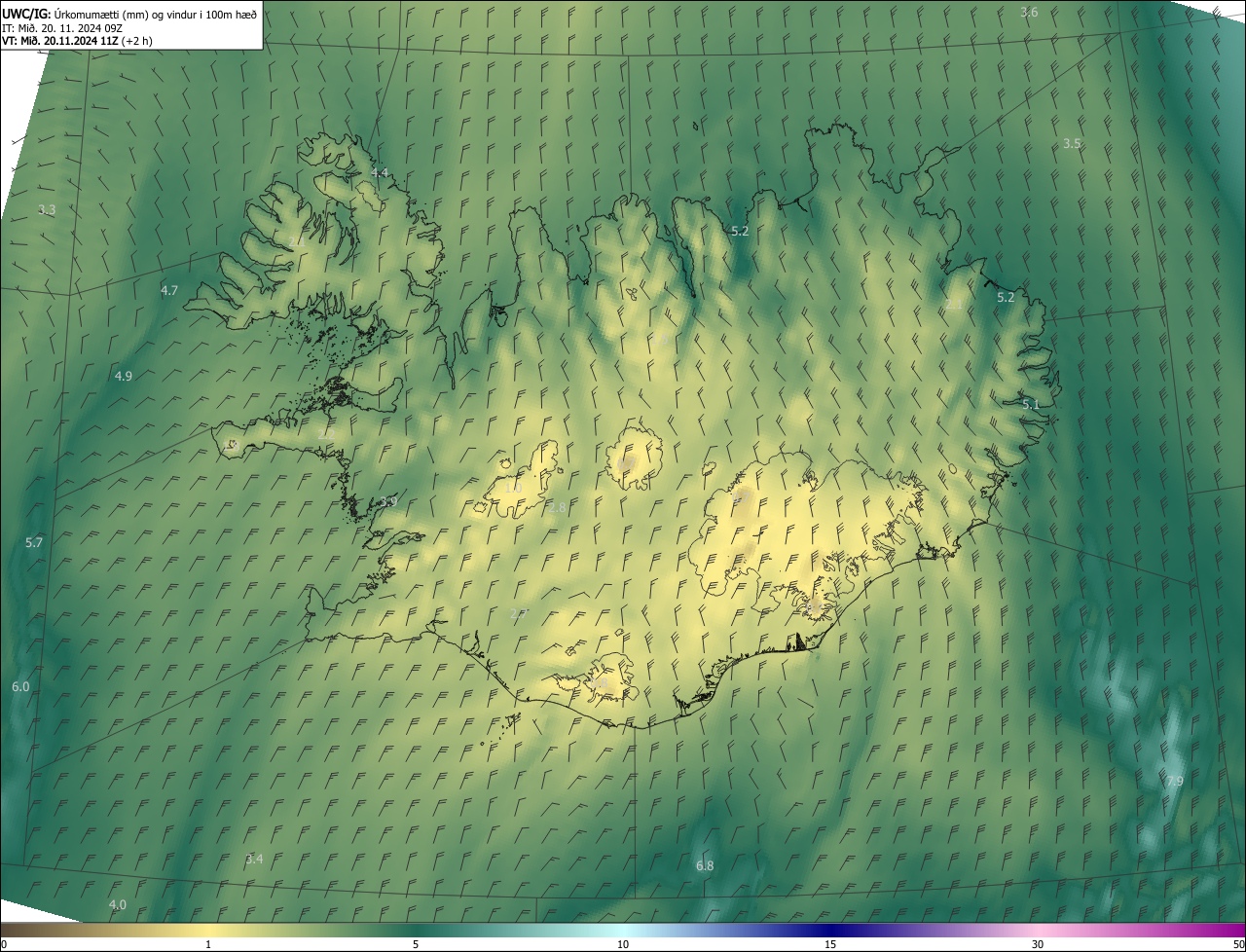Click the 3.6 precipitation value label

(1029, 12)
